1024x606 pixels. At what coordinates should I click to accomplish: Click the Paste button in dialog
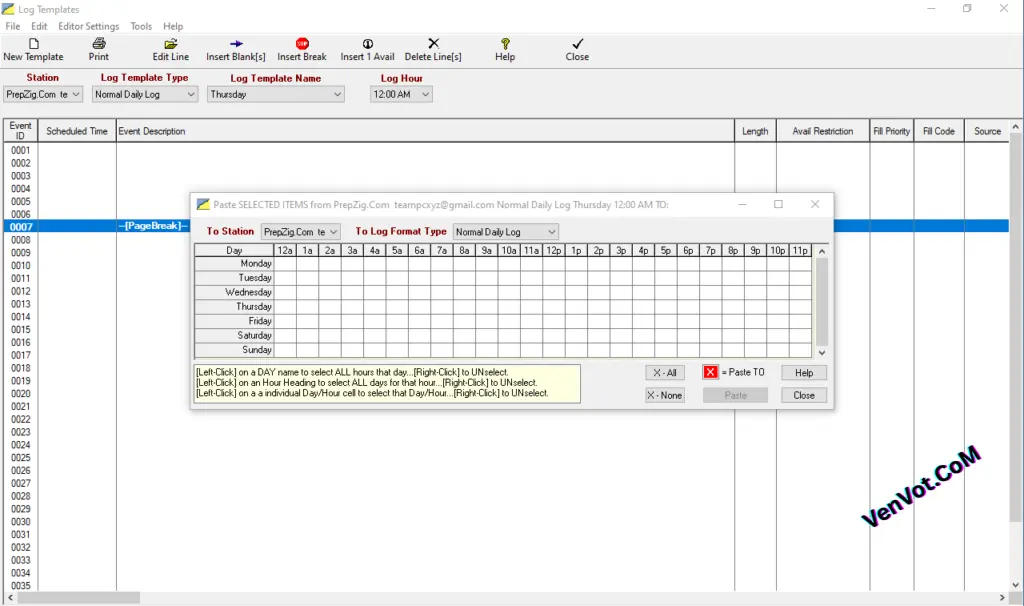point(735,395)
